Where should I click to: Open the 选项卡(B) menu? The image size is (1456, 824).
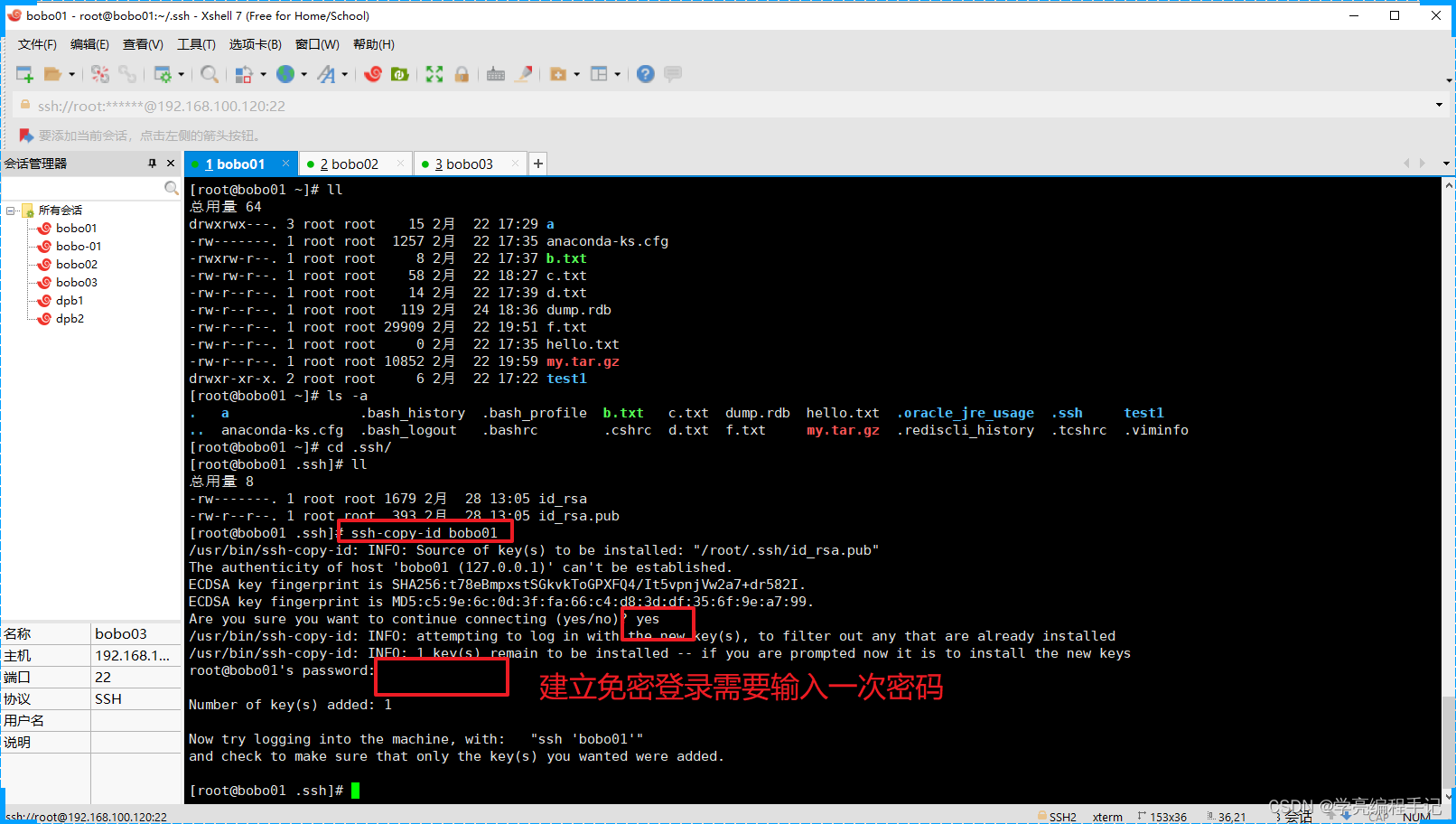coord(255,44)
